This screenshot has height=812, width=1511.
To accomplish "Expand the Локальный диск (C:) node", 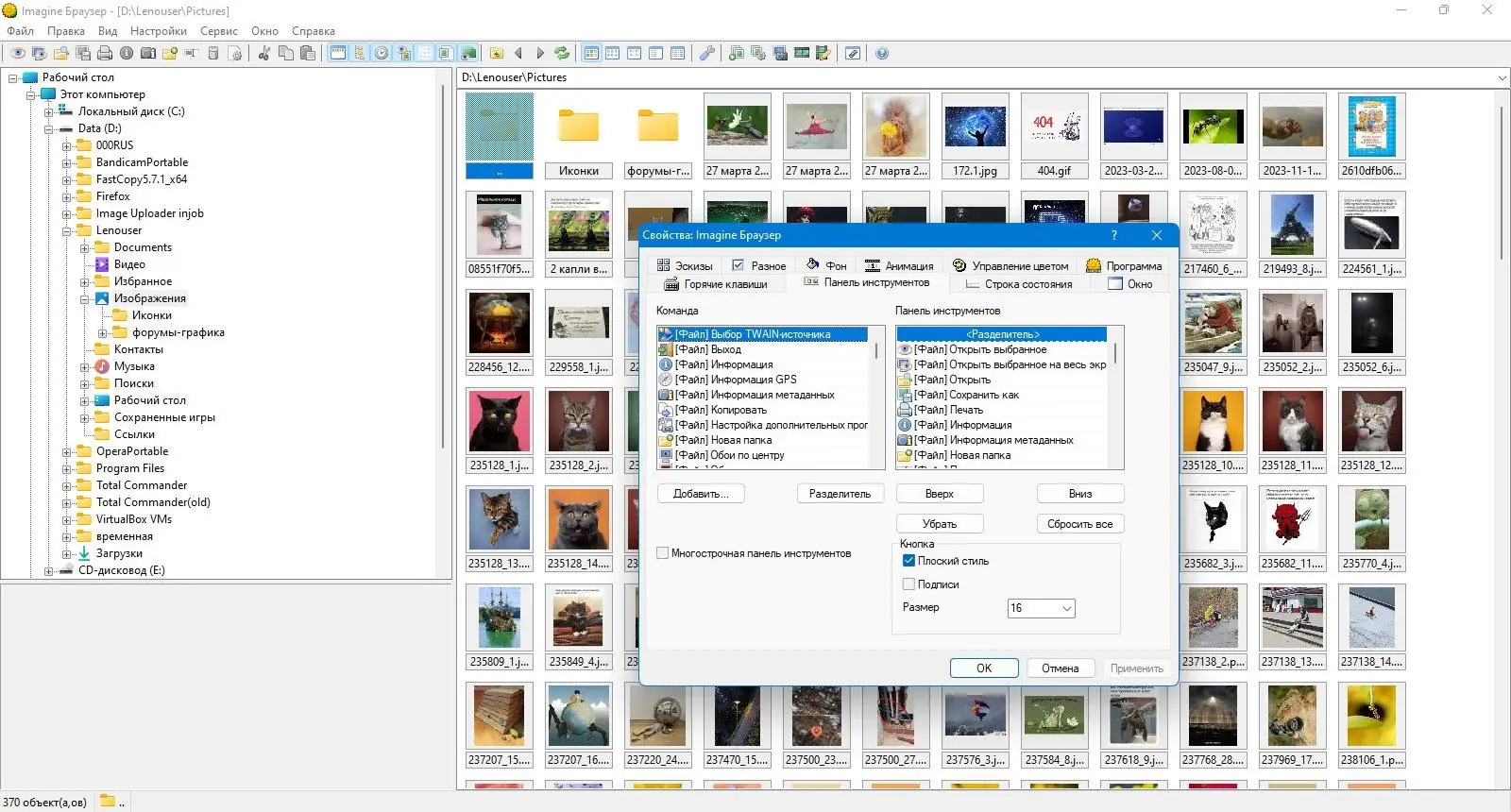I will point(49,112).
